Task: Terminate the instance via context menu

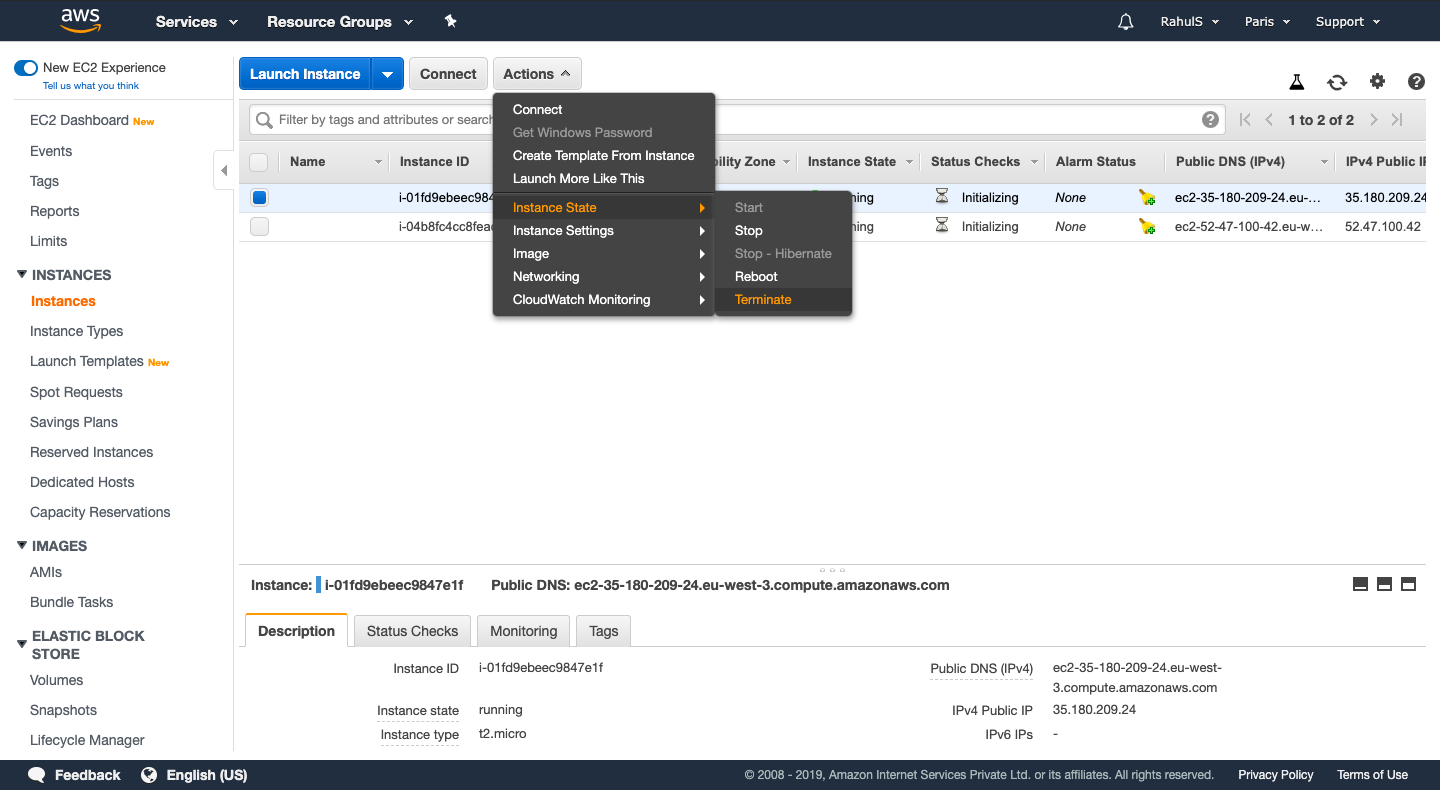Action: point(763,299)
